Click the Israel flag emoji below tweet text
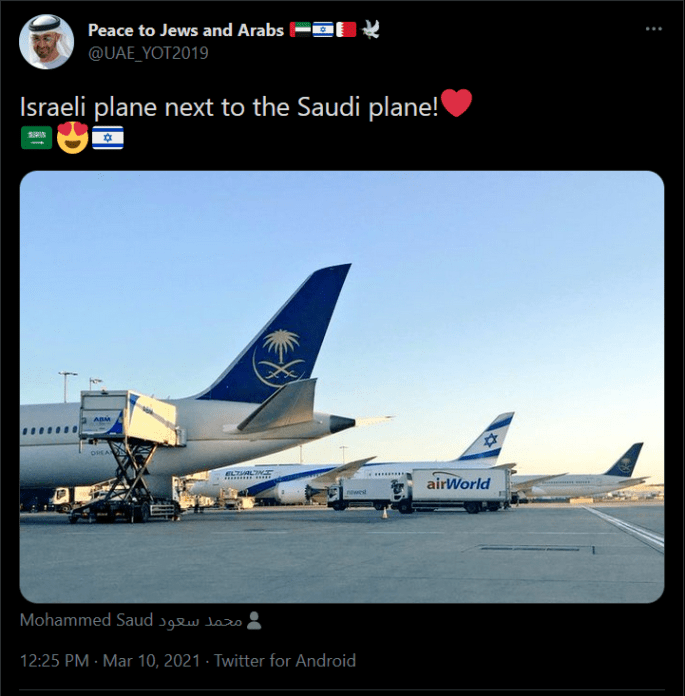This screenshot has height=696, width=685. pyautogui.click(x=107, y=137)
